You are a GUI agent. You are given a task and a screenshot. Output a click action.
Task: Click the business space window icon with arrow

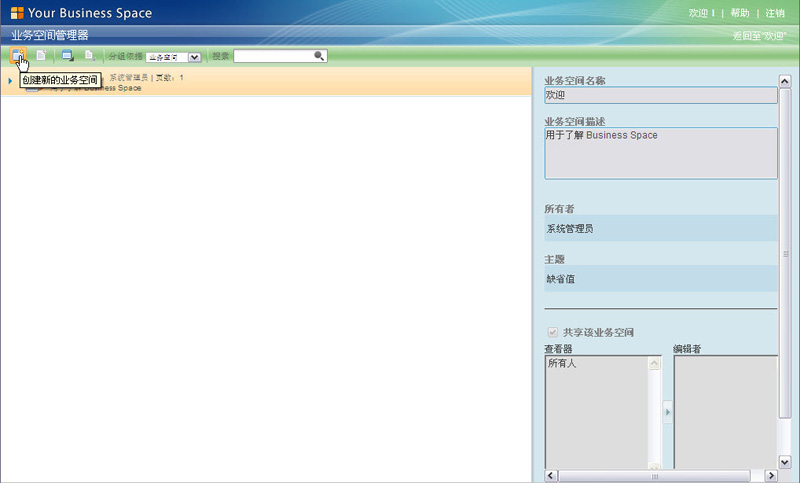click(x=67, y=56)
